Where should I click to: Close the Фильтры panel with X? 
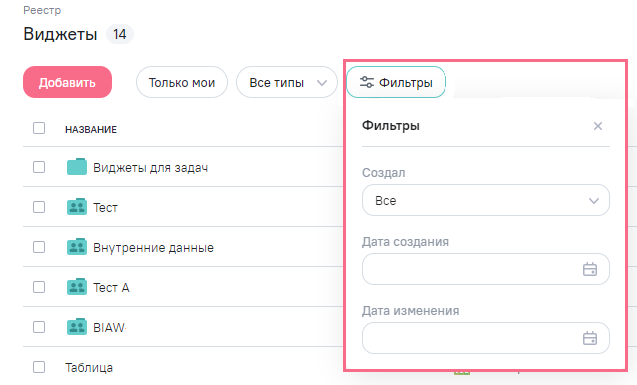click(x=598, y=126)
